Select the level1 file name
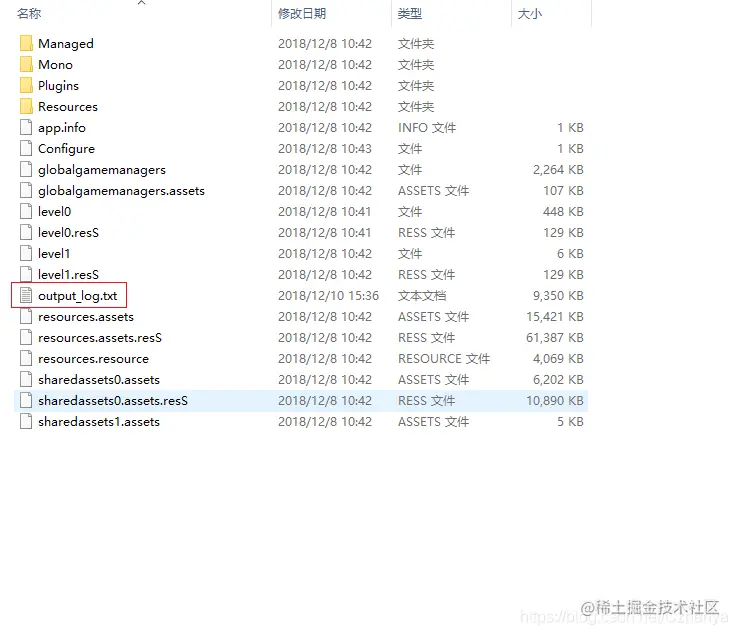The height and width of the screenshot is (635, 738). (x=54, y=254)
